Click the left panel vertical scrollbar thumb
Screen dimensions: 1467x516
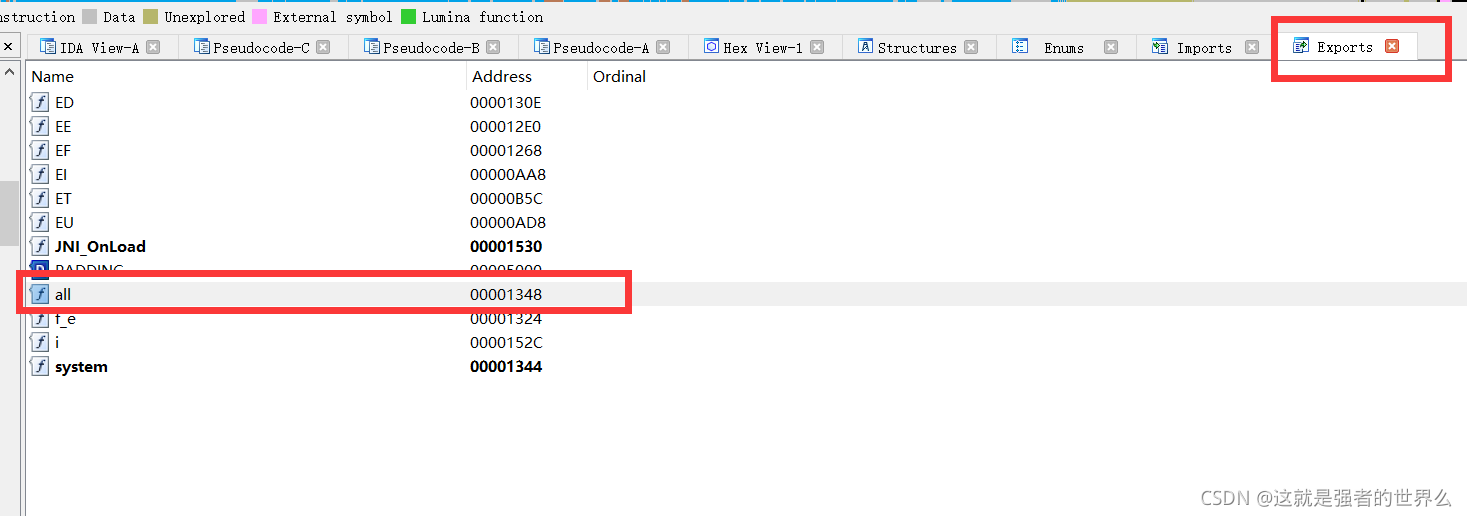point(9,212)
